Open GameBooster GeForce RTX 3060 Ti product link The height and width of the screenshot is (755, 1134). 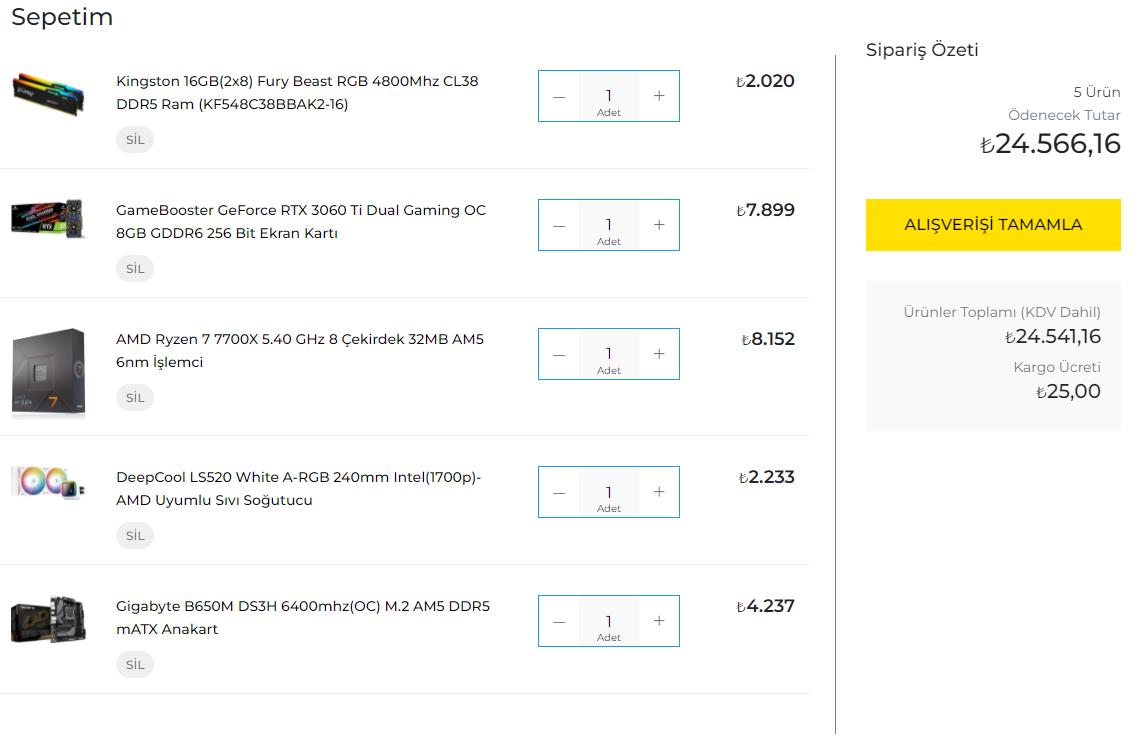pos(301,221)
